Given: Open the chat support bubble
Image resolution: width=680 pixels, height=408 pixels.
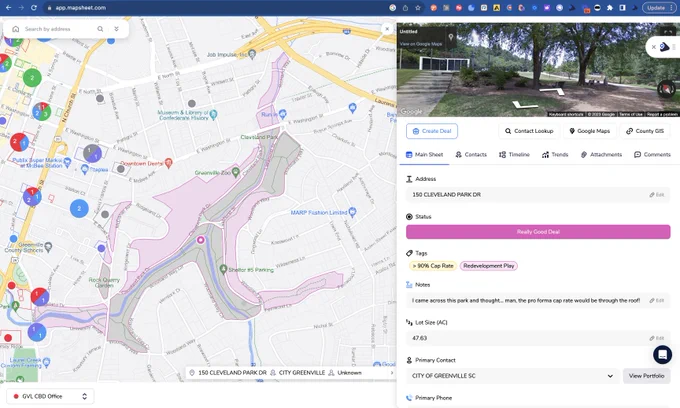Looking at the screenshot, I should click(x=662, y=355).
